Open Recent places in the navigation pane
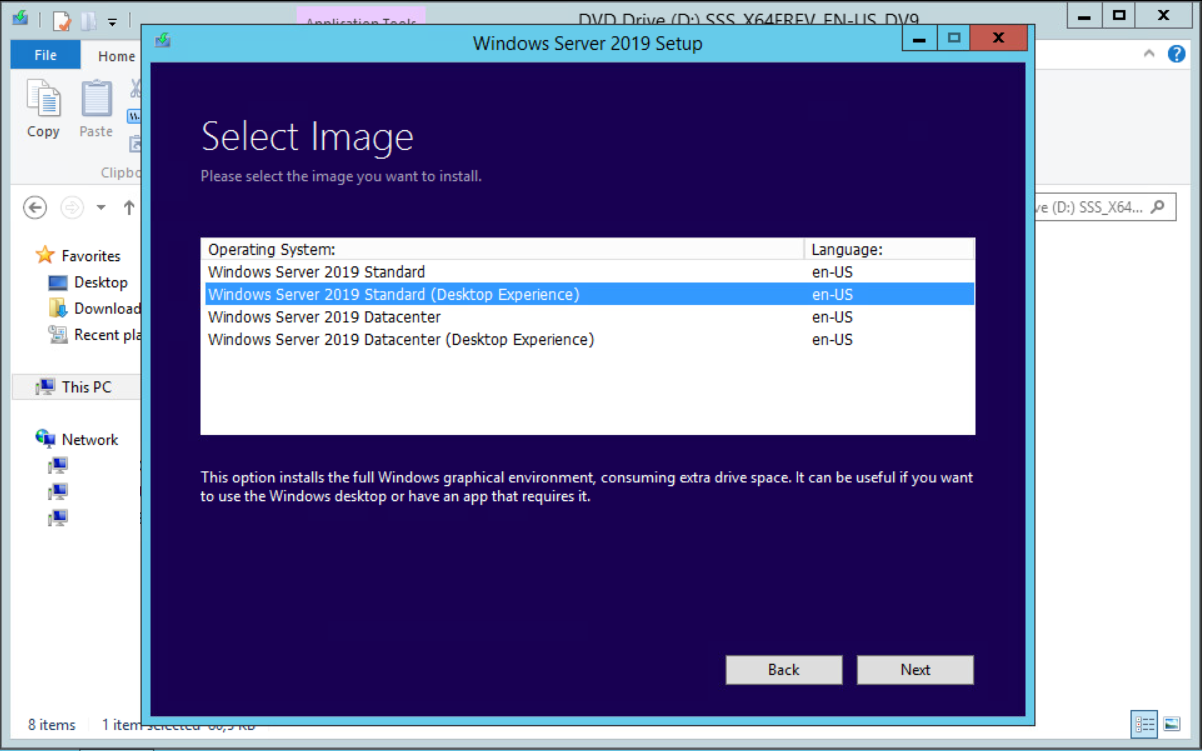Image resolution: width=1202 pixels, height=751 pixels. click(107, 335)
